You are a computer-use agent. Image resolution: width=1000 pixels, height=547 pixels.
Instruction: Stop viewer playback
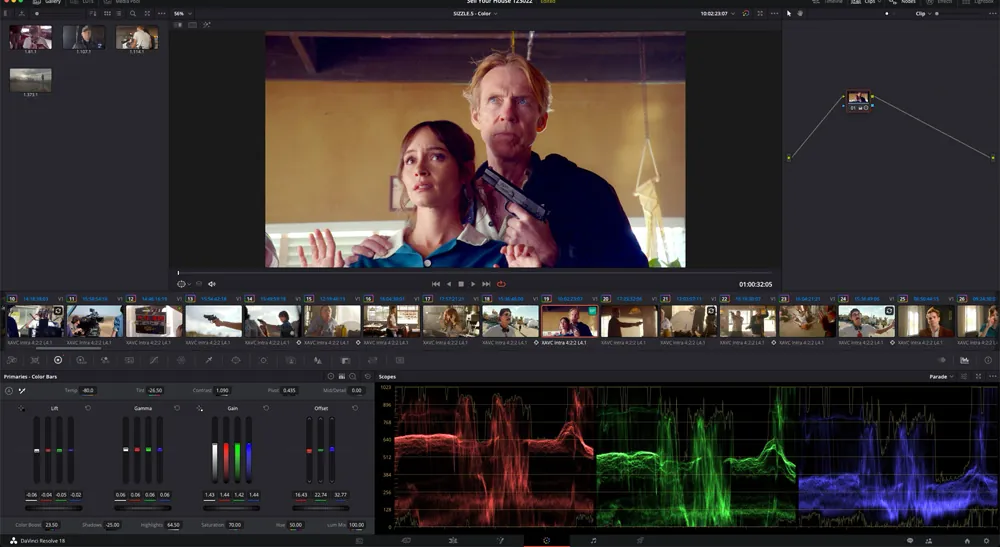pyautogui.click(x=461, y=284)
